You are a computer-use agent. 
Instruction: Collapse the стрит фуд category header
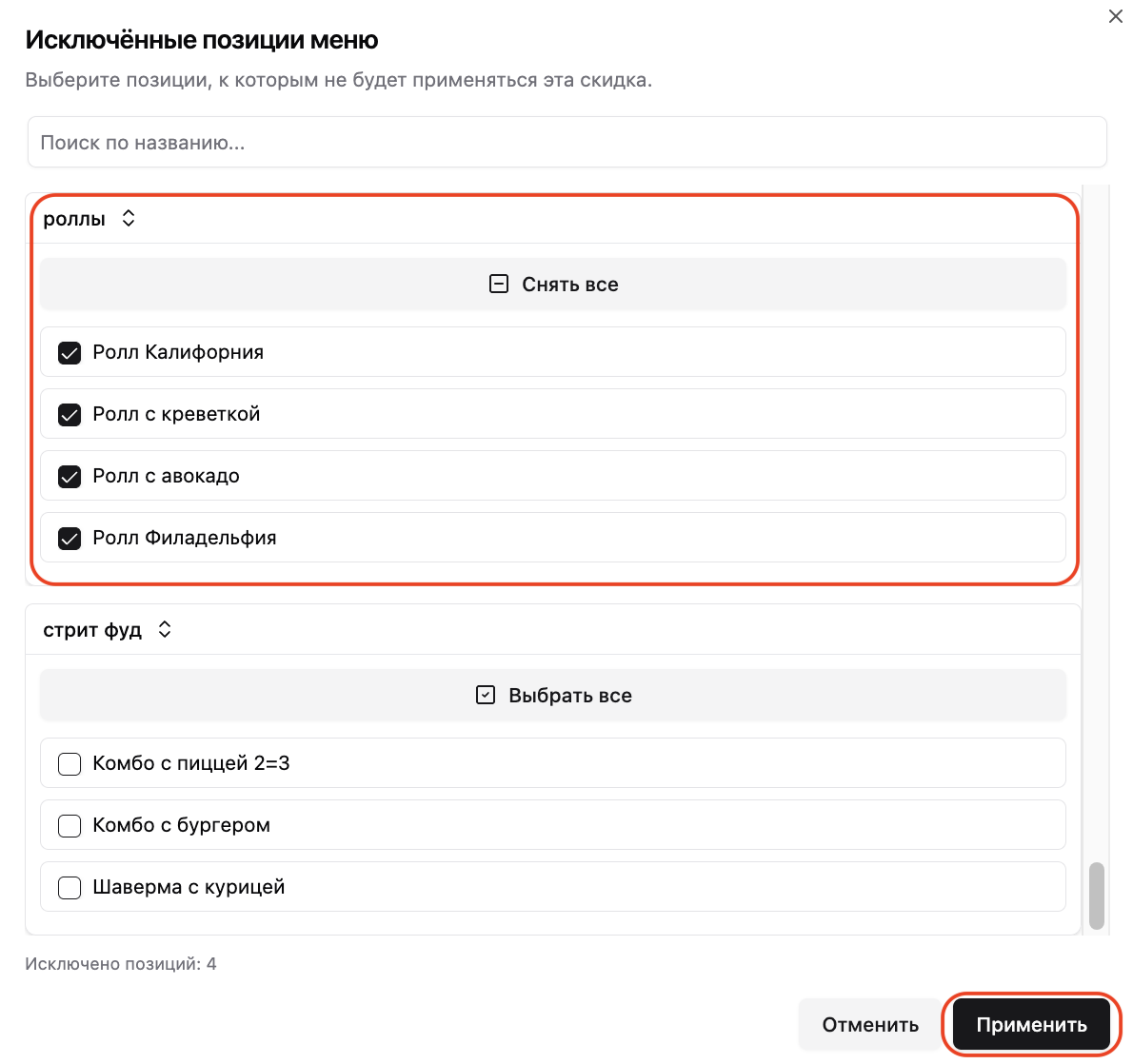point(553,629)
